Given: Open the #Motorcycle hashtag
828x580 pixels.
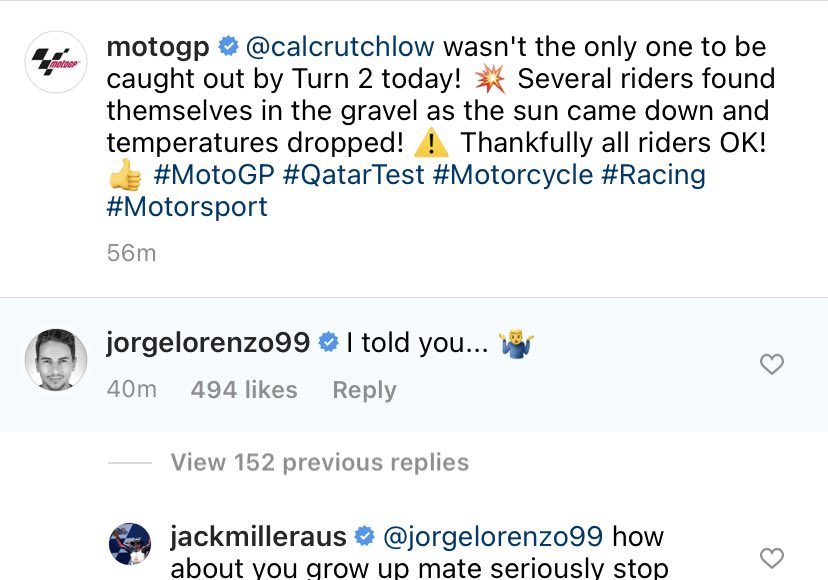Looking at the screenshot, I should pos(513,175).
